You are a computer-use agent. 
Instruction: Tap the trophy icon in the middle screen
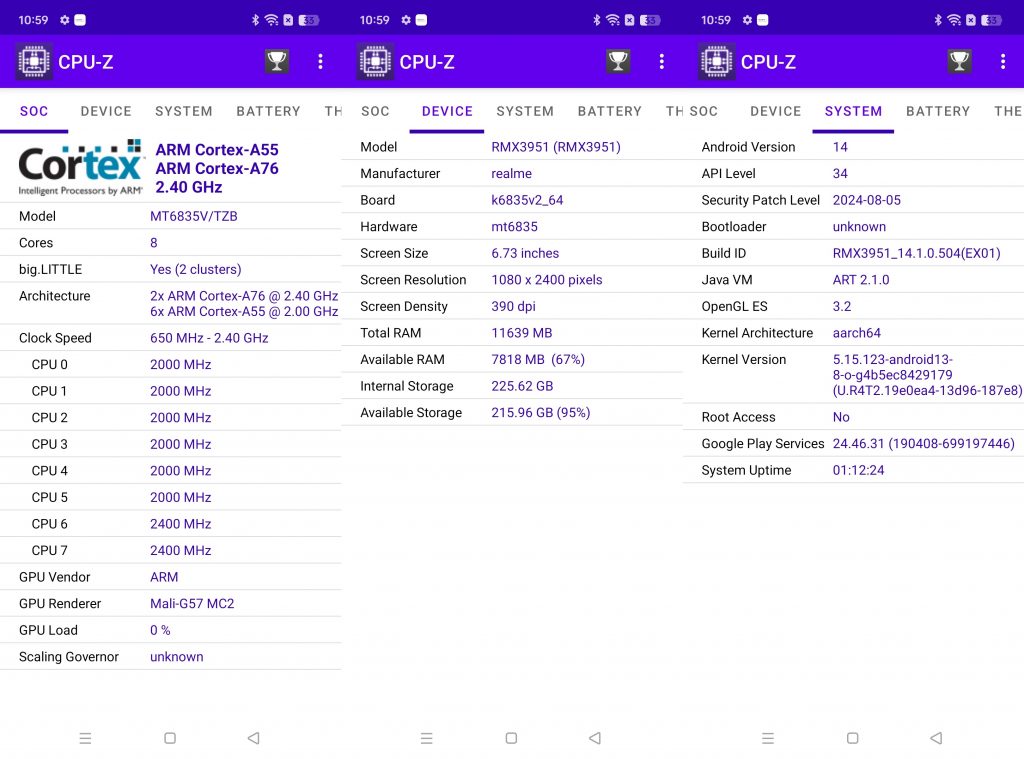(x=618, y=61)
